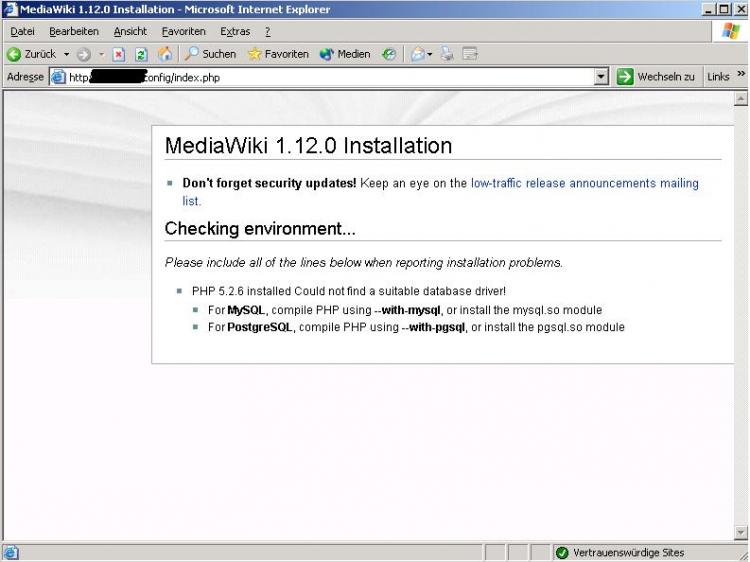Expand the address bar dropdown
The height and width of the screenshot is (562, 750).
tap(601, 77)
